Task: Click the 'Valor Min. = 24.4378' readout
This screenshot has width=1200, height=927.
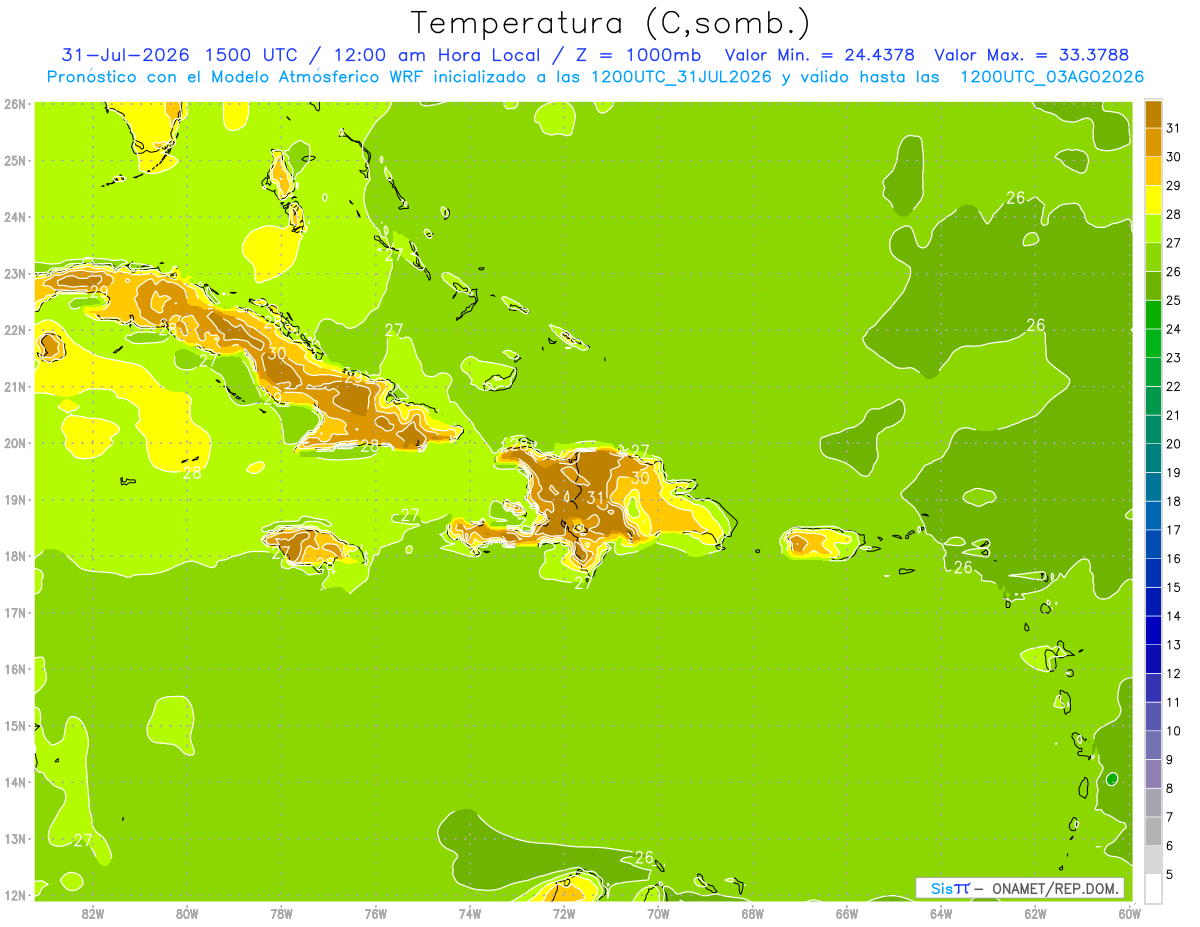Action: click(x=820, y=55)
